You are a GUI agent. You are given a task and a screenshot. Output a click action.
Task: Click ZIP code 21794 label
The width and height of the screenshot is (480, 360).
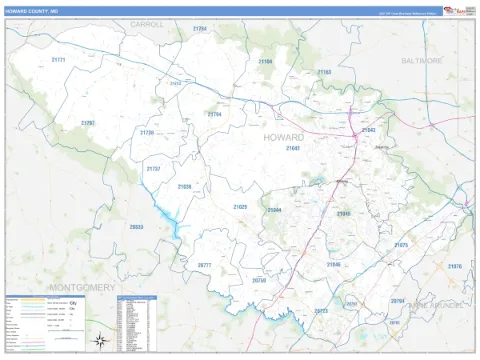(x=215, y=114)
